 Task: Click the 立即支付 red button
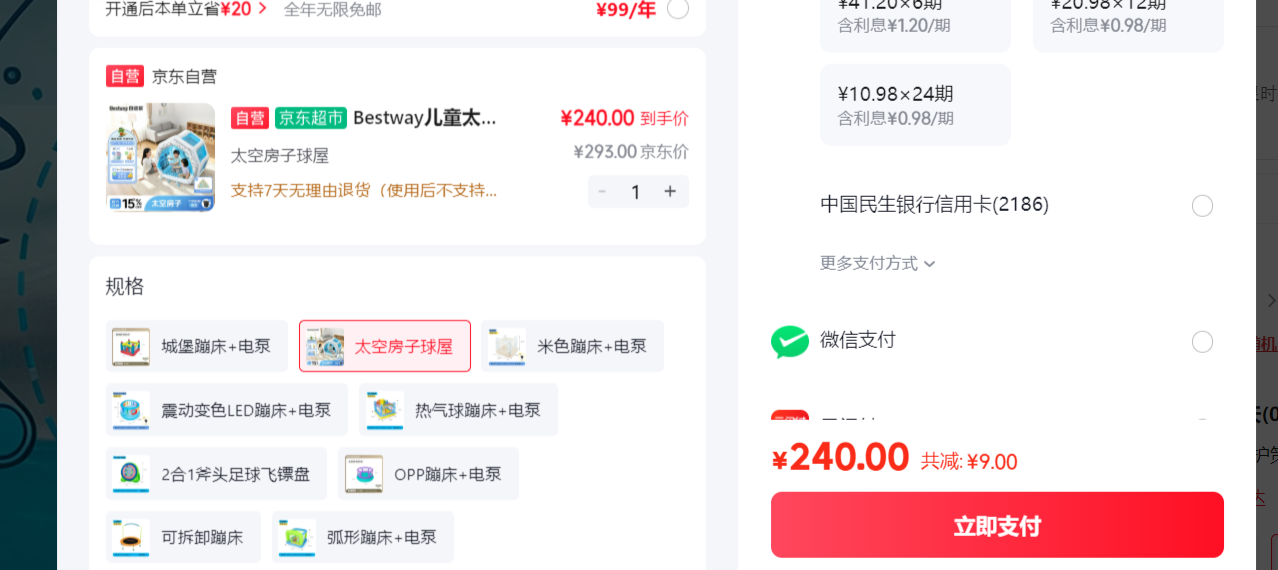pyautogui.click(x=997, y=525)
